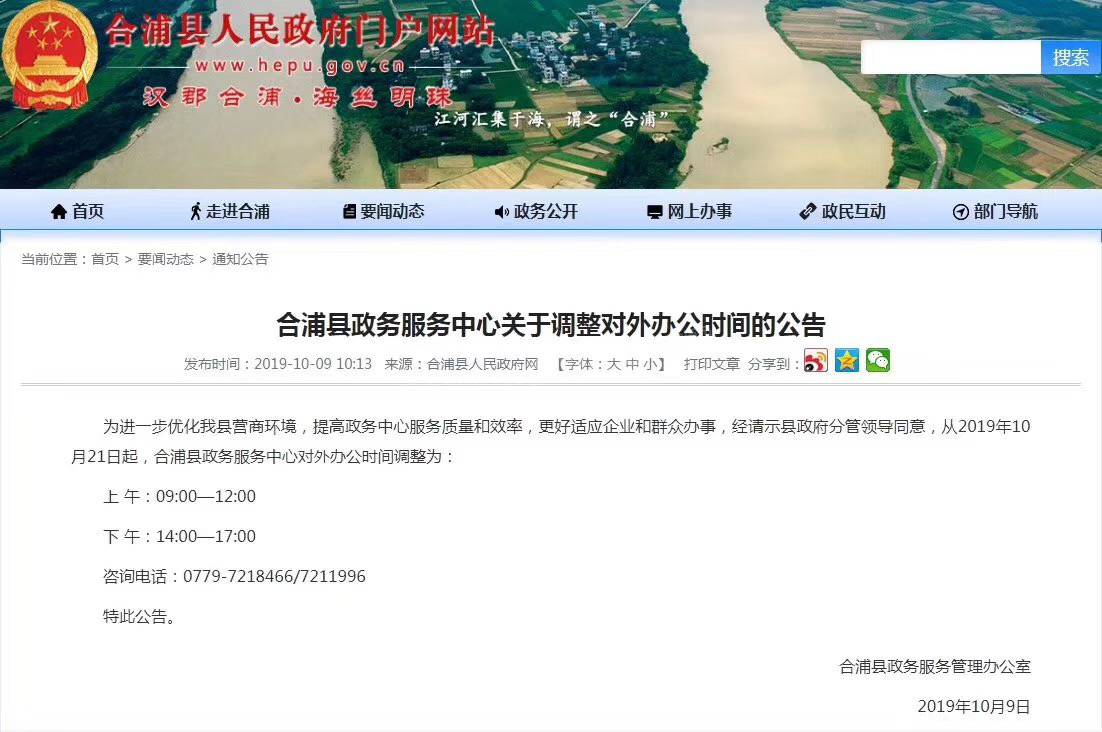Share article to Weibo icon

coord(816,361)
